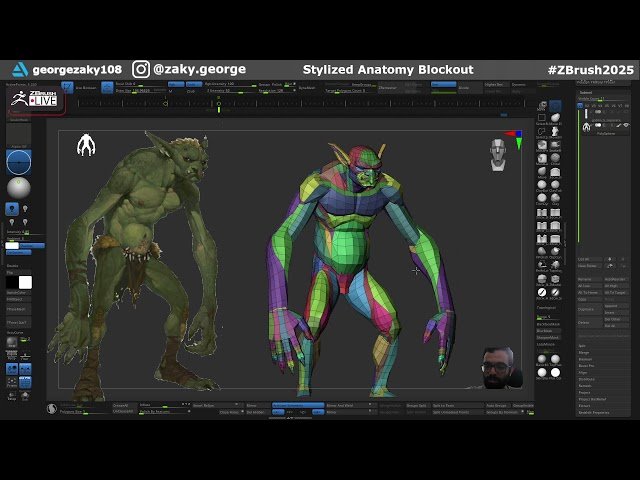Image resolution: width=640 pixels, height=480 pixels.
Task: Toggle the boolean switch on first subtool row
Action: [598, 112]
